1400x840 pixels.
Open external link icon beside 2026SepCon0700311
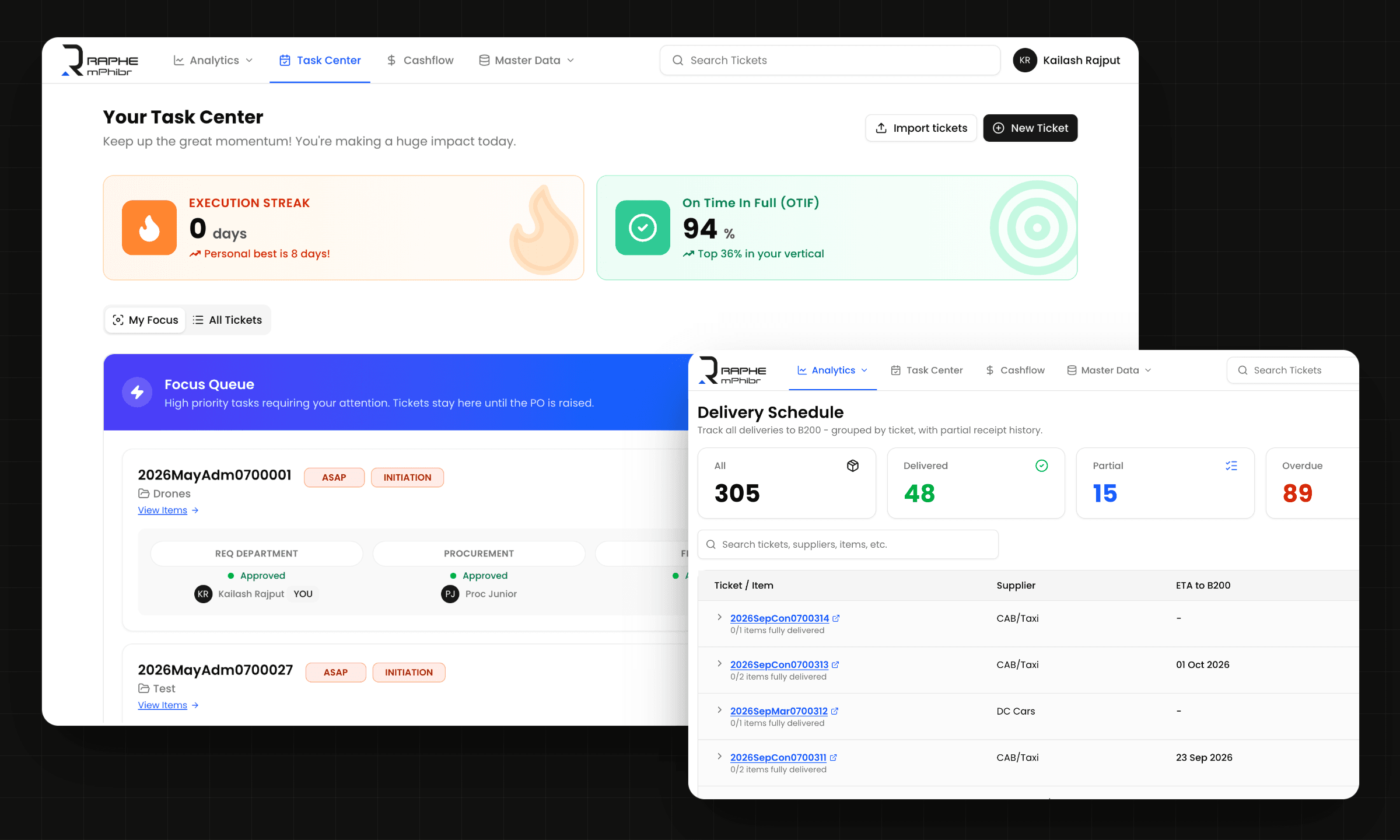(x=834, y=758)
